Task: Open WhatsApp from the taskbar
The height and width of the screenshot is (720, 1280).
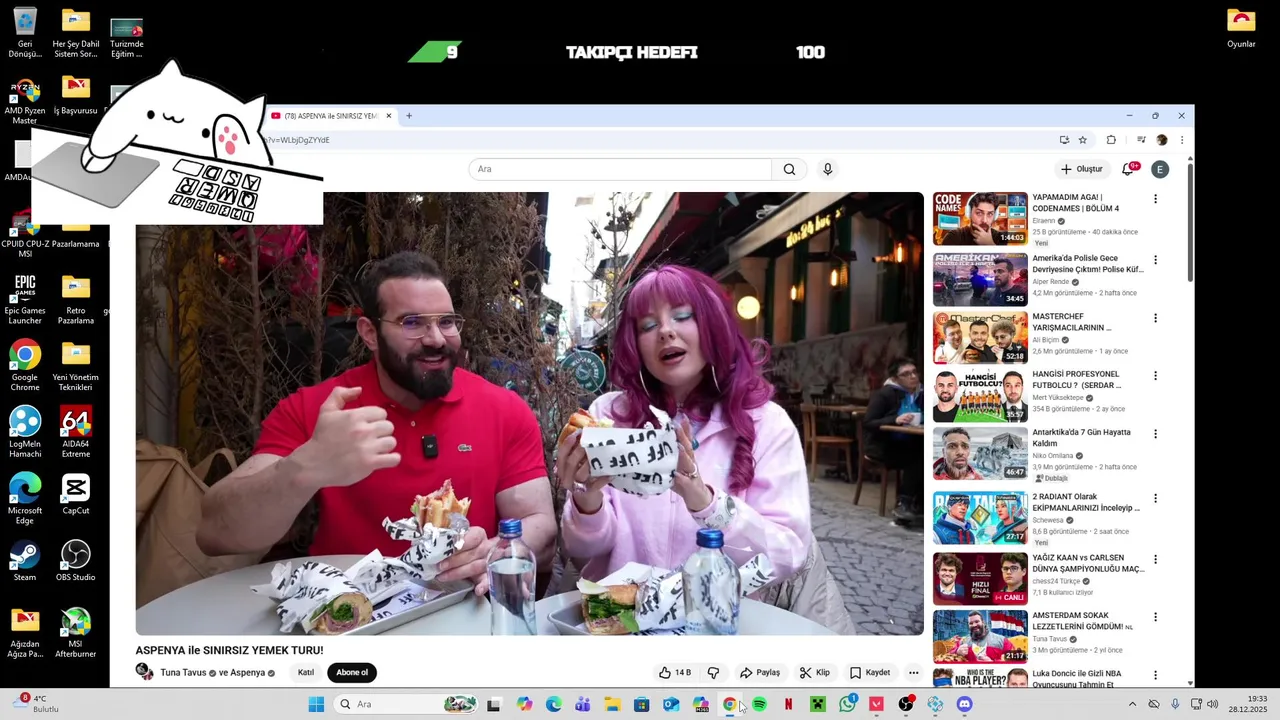Action: (847, 705)
